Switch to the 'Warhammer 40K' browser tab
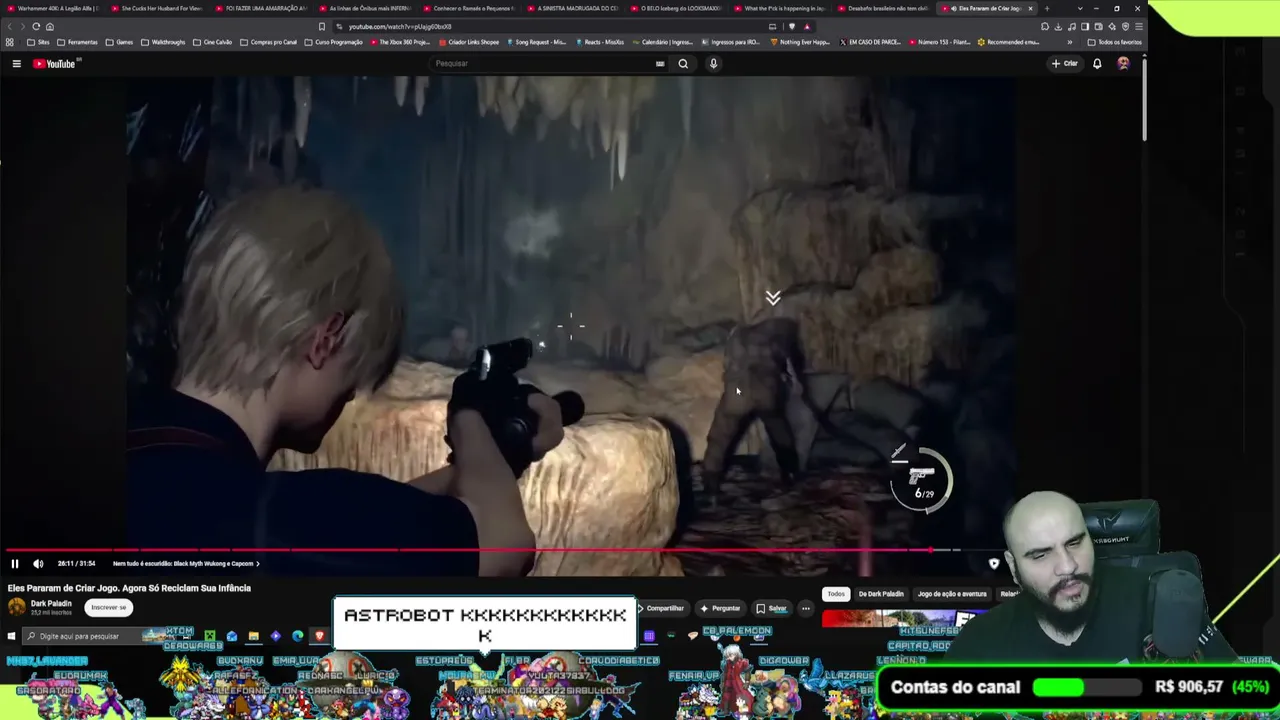 [x=52, y=8]
